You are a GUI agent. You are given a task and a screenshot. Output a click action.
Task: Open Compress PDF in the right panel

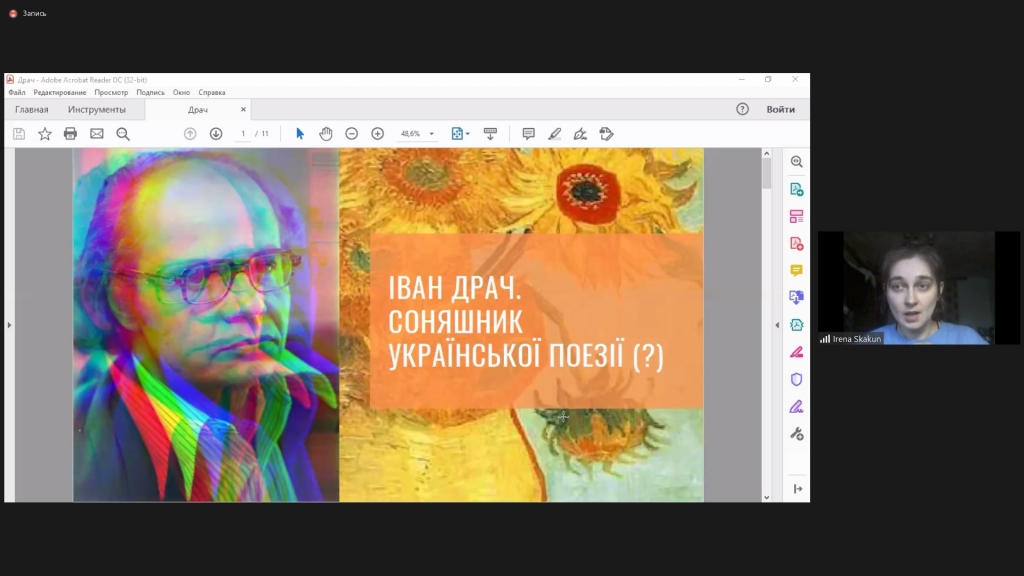pos(796,325)
